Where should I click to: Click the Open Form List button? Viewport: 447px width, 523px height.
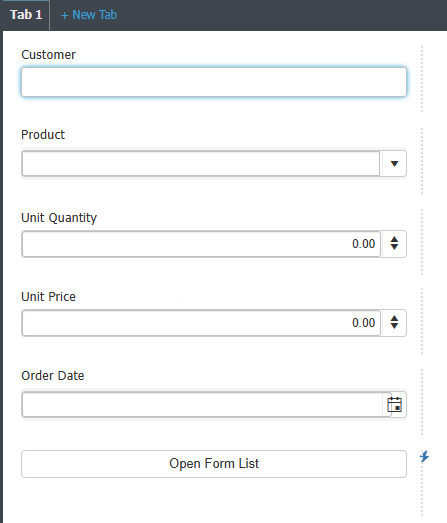click(214, 464)
